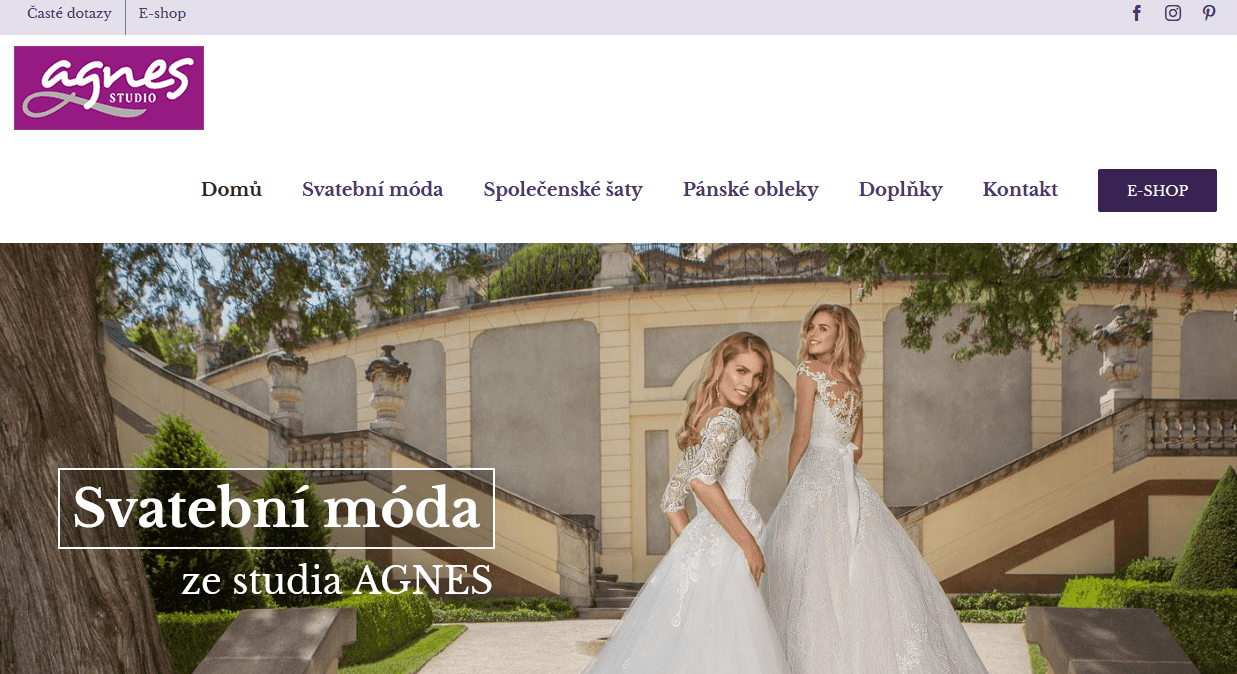Click the 'ze studia AGNES' hero subtitle

337,581
